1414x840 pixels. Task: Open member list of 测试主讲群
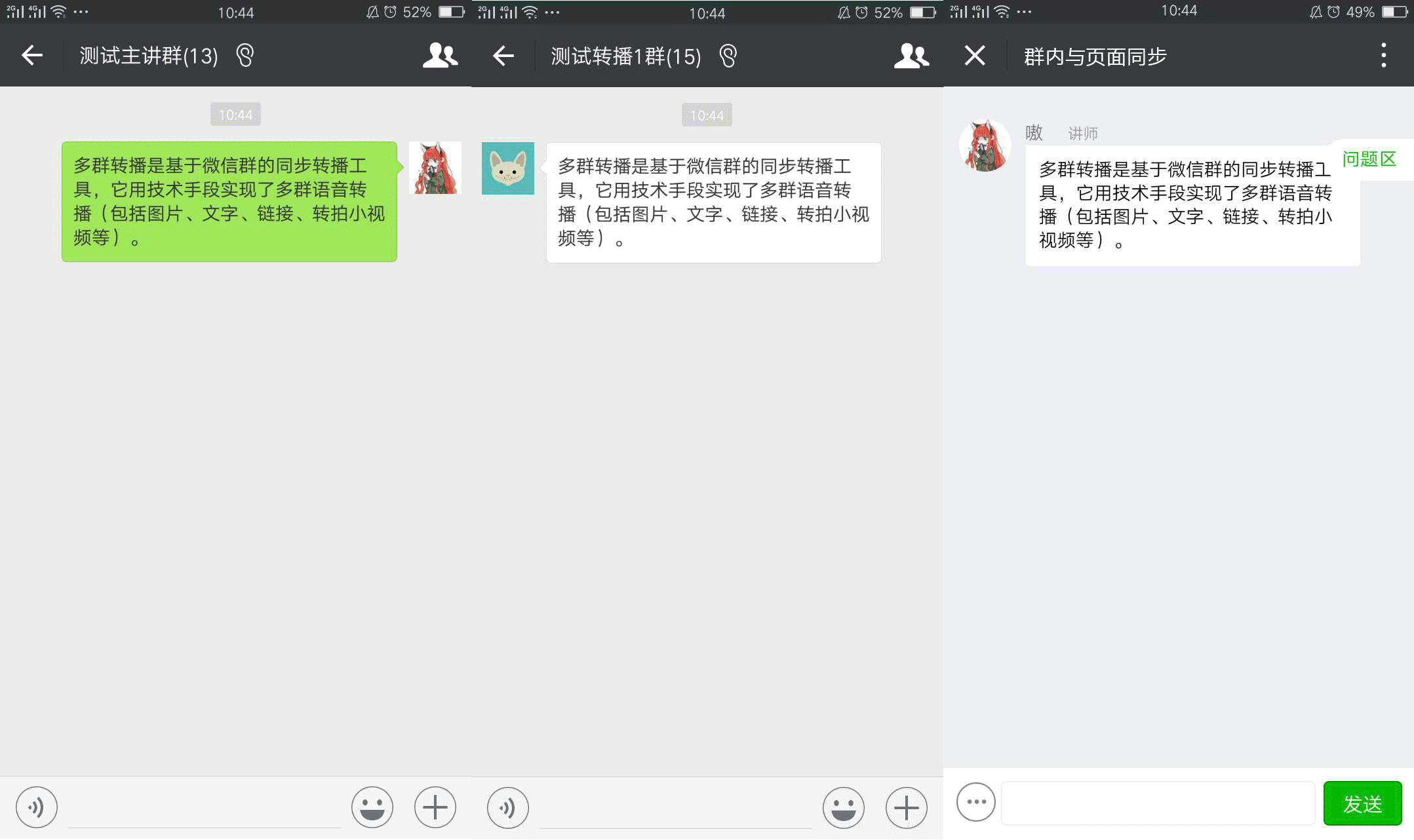click(x=438, y=56)
